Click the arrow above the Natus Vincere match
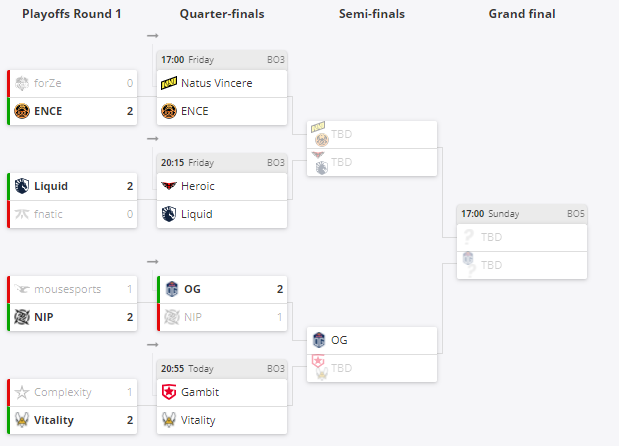 tap(152, 36)
